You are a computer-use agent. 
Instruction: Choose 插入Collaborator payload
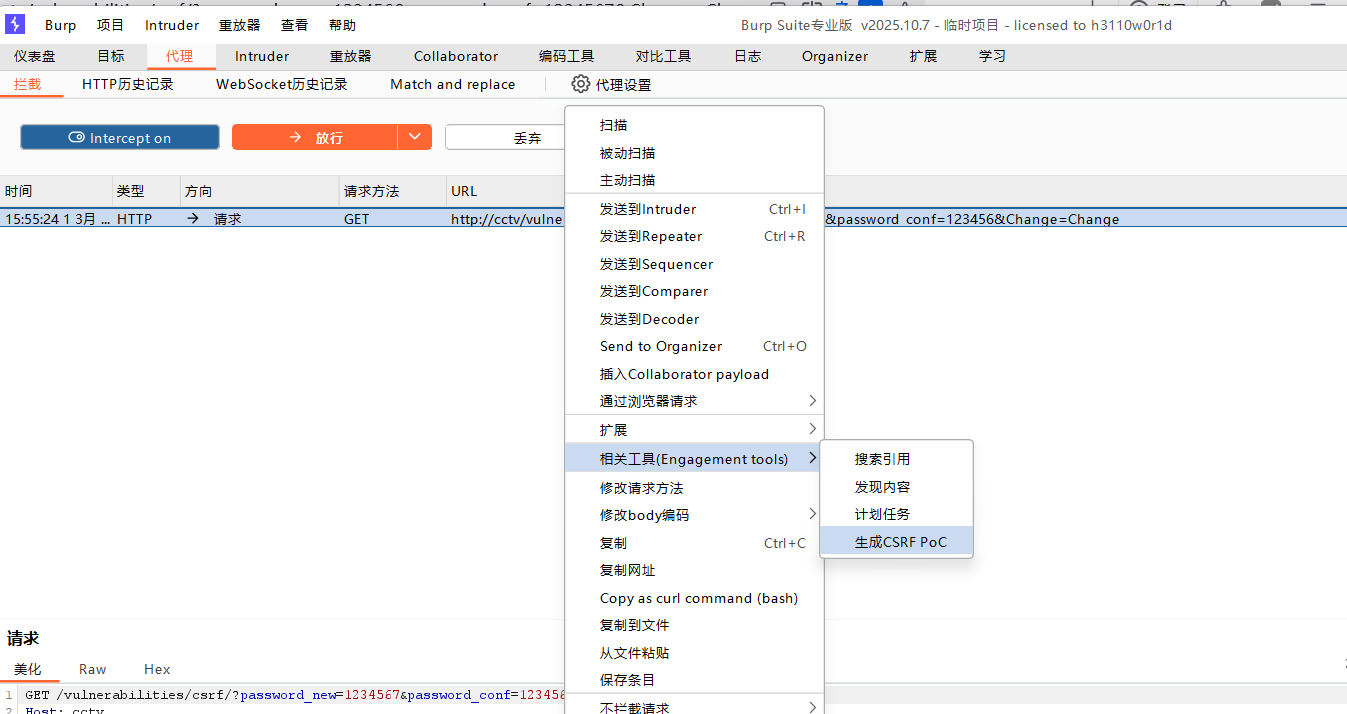[x=694, y=374]
